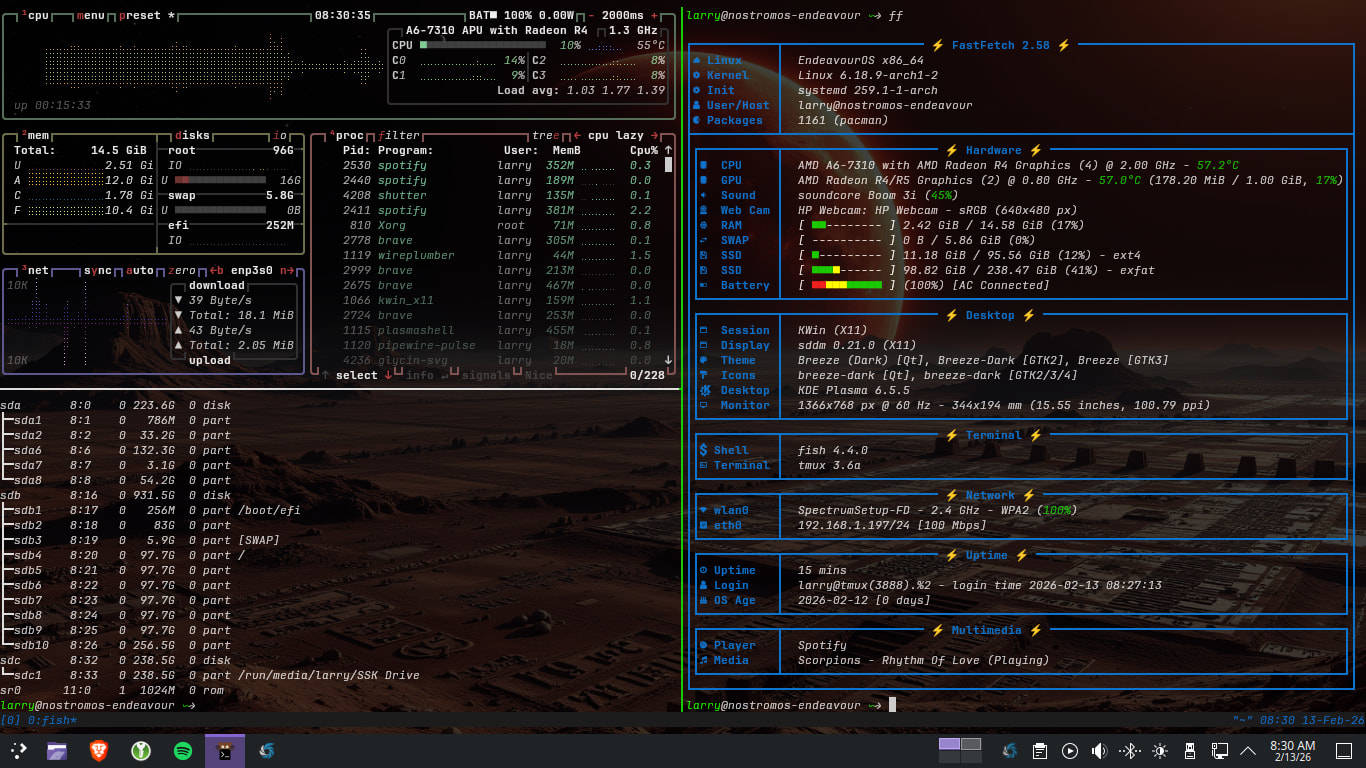Click the application launcher icon
This screenshot has width=1366, height=768.
pyautogui.click(x=18, y=751)
